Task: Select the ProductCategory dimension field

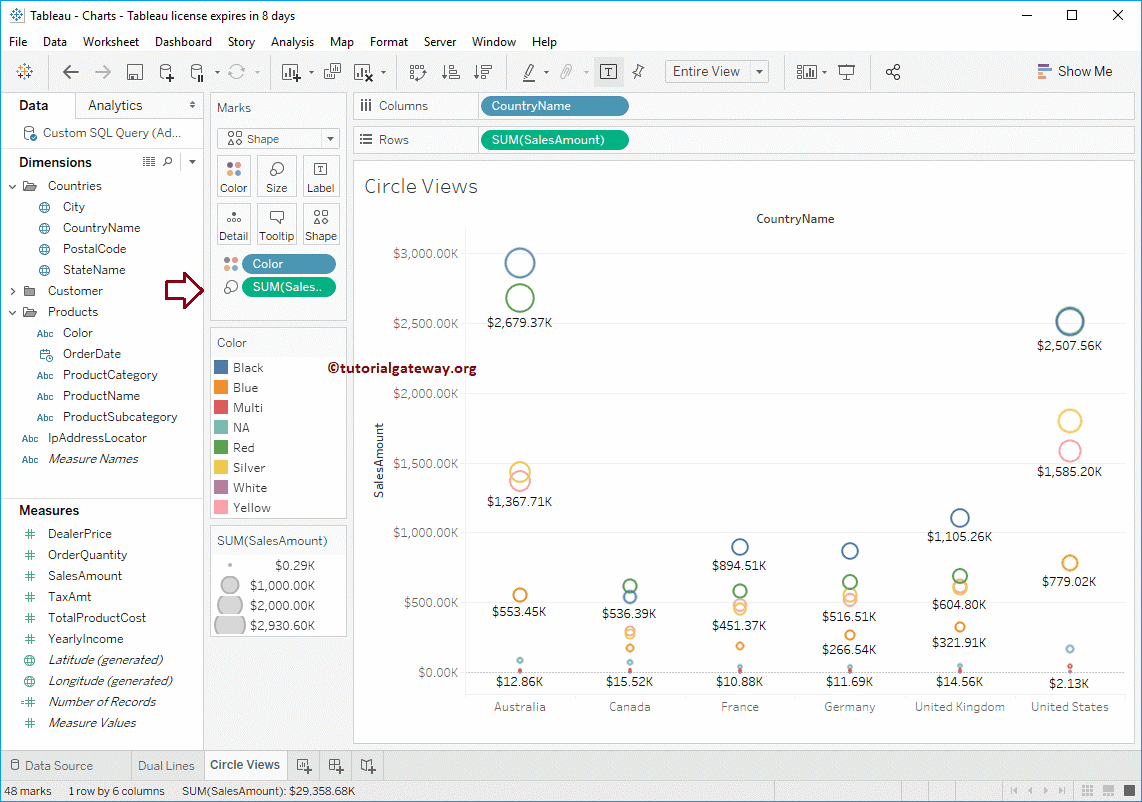Action: pyautogui.click(x=110, y=375)
